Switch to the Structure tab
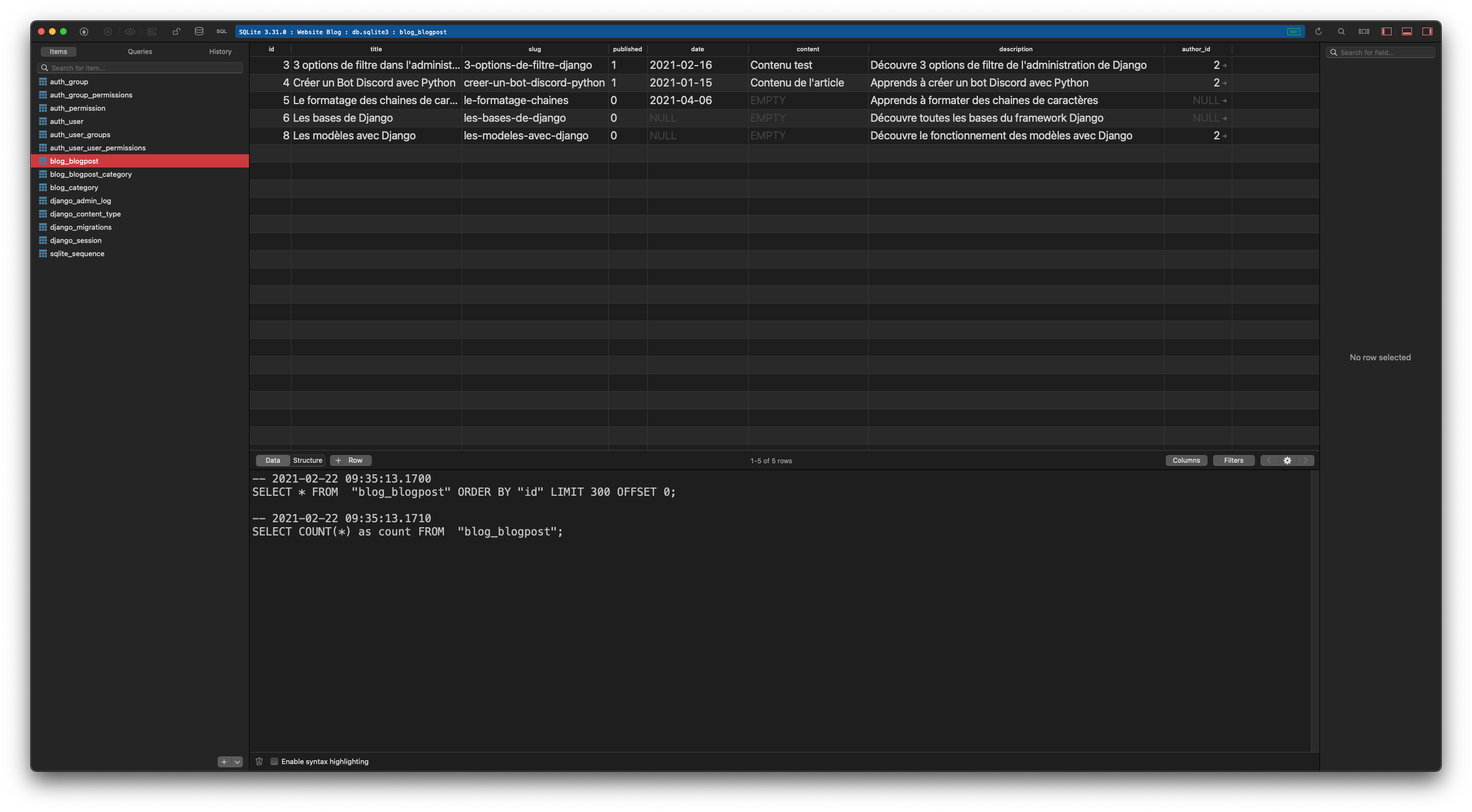Screen dimensions: 1472x812 coord(307,461)
